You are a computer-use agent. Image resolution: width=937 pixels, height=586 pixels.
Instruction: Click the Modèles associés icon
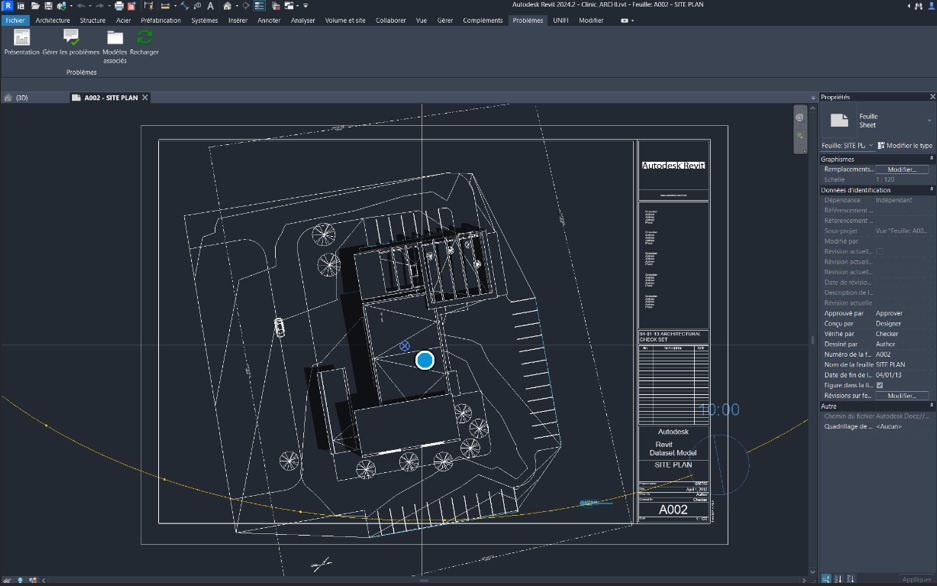pos(114,38)
